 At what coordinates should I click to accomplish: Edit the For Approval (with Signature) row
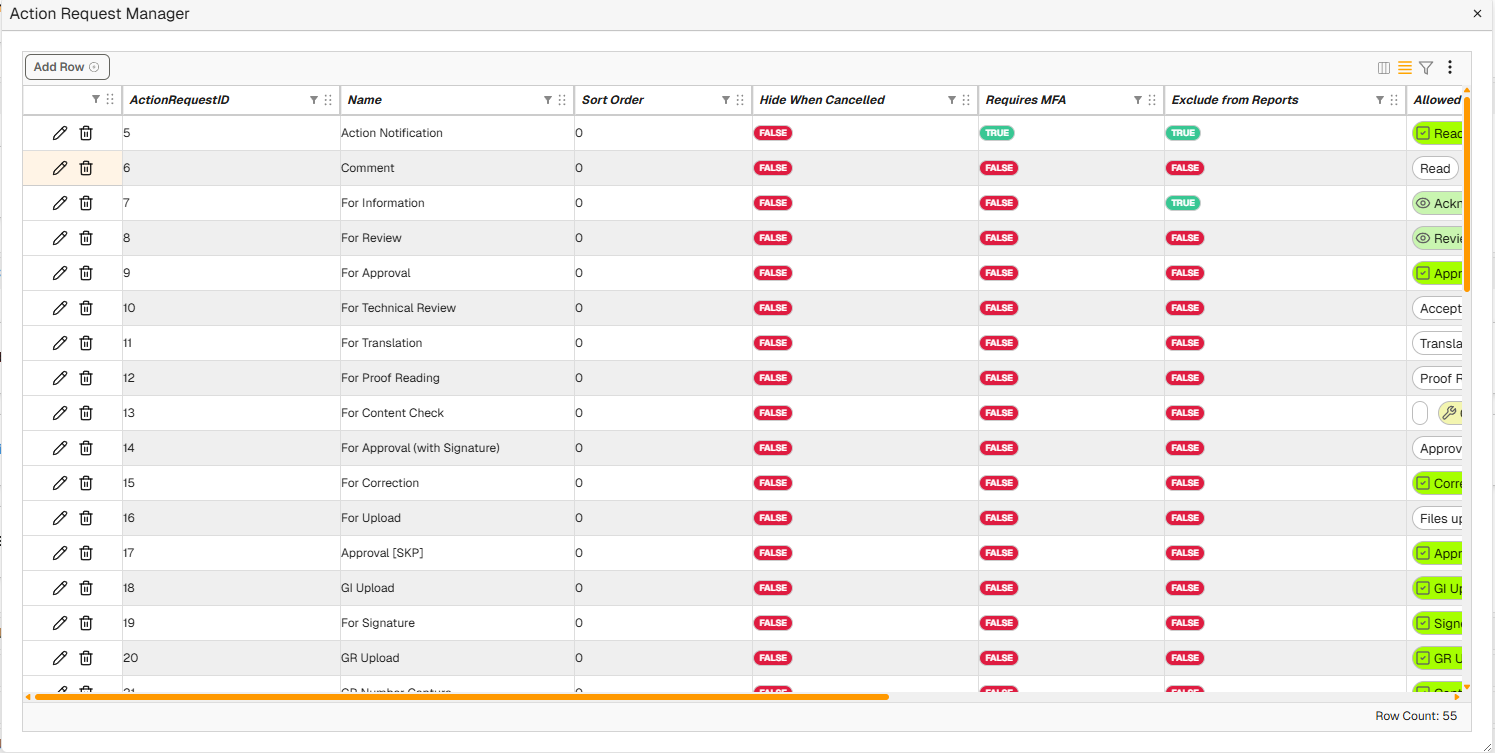click(x=60, y=448)
